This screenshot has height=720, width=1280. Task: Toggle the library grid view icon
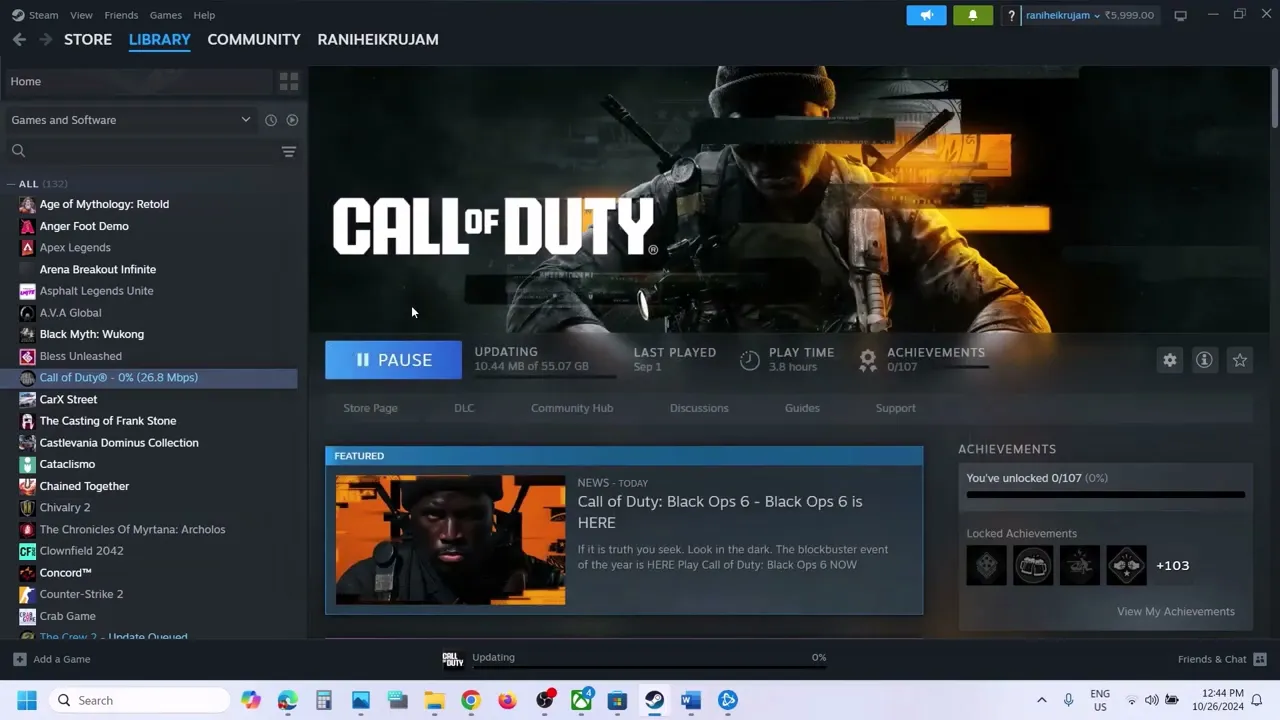pos(289,81)
